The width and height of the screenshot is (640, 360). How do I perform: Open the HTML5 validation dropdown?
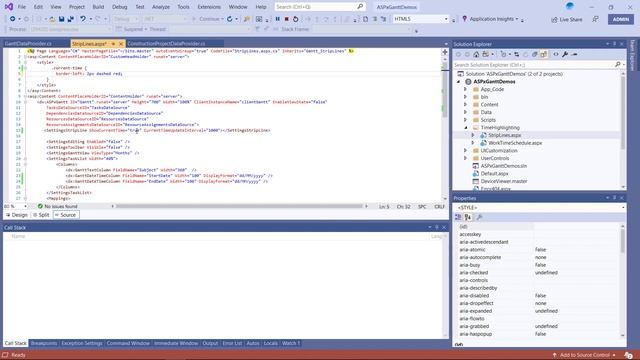(446, 19)
